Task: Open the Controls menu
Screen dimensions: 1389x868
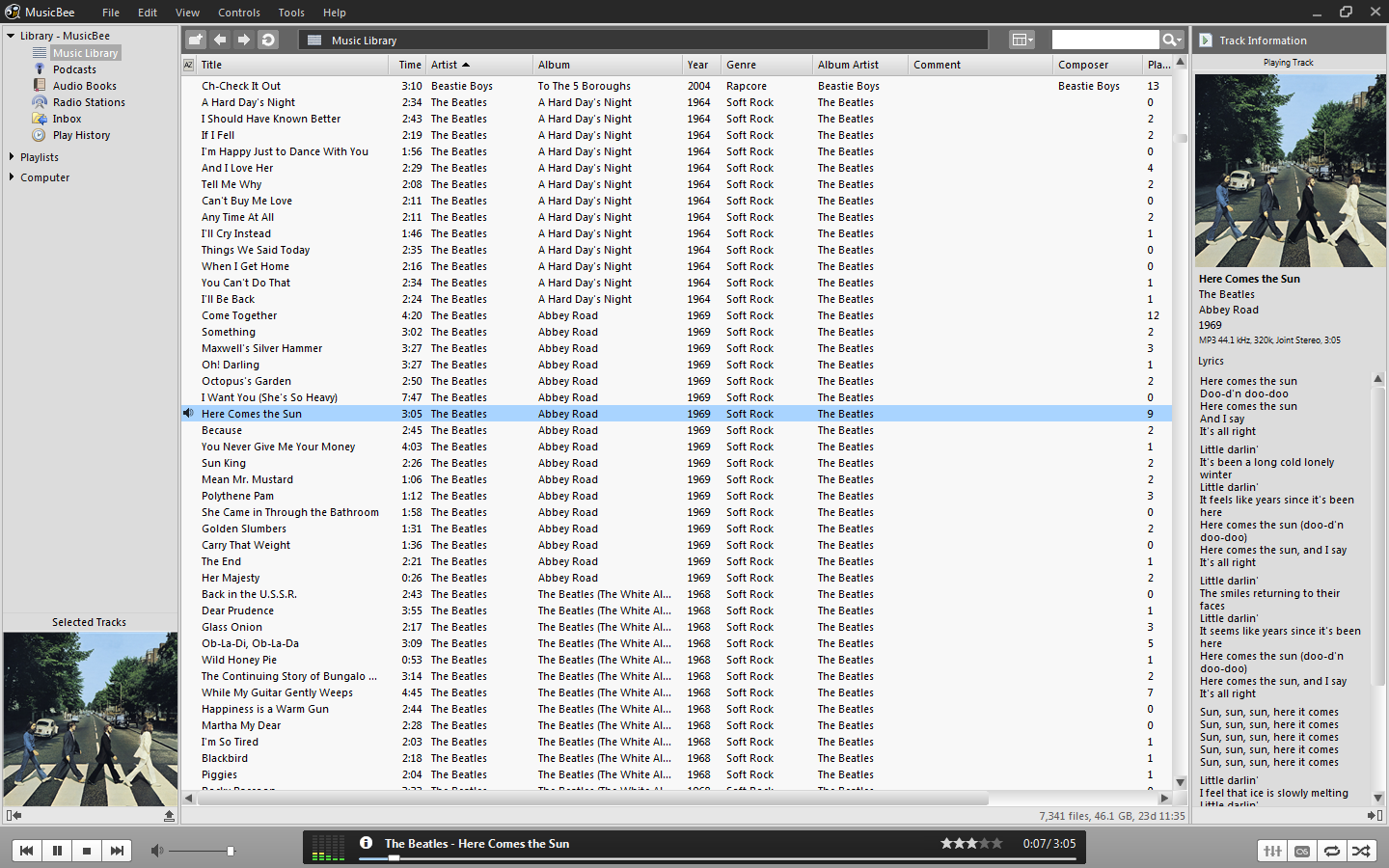Action: tap(238, 13)
